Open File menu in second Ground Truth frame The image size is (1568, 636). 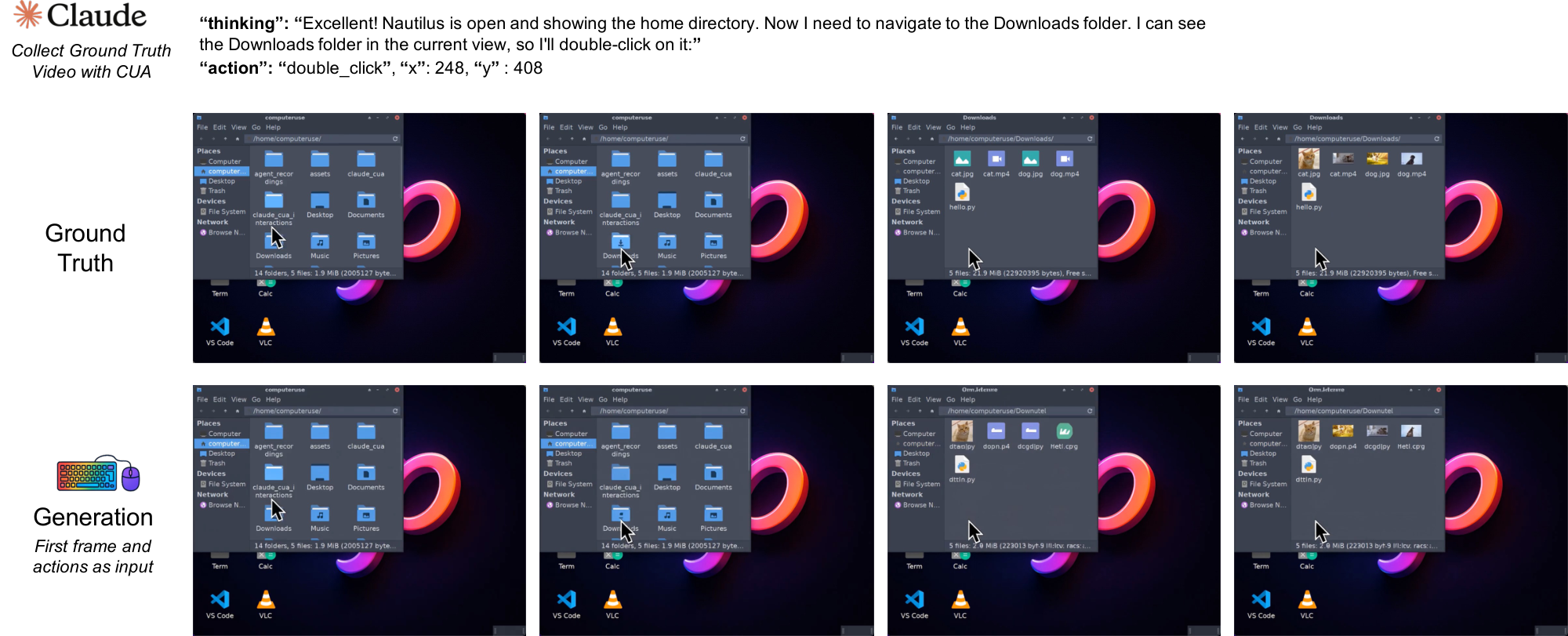549,127
